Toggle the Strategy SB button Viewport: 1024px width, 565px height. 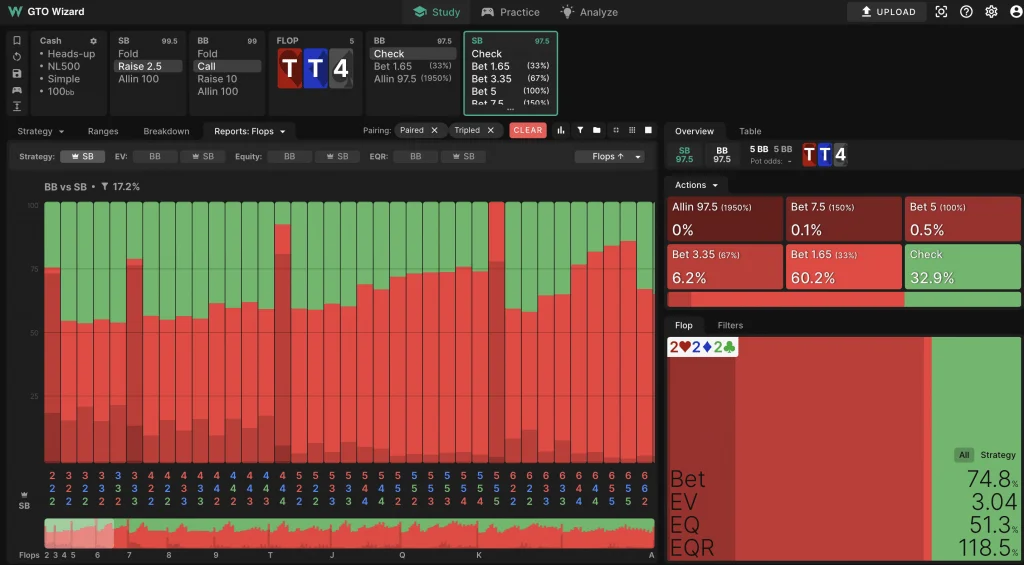pyautogui.click(x=83, y=157)
